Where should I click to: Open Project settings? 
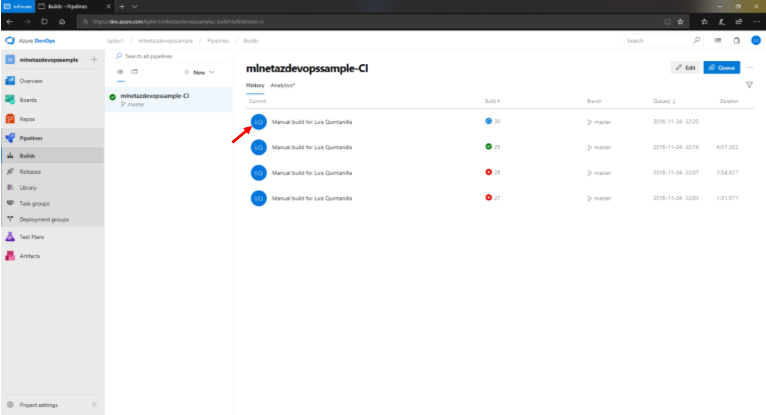point(38,405)
